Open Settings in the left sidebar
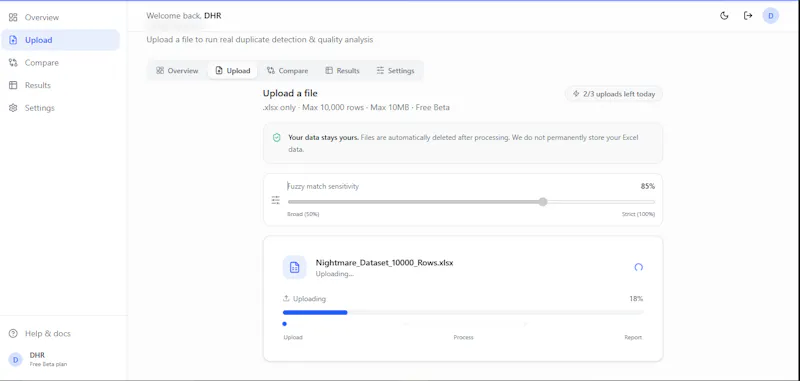800x381 pixels. tap(60, 108)
